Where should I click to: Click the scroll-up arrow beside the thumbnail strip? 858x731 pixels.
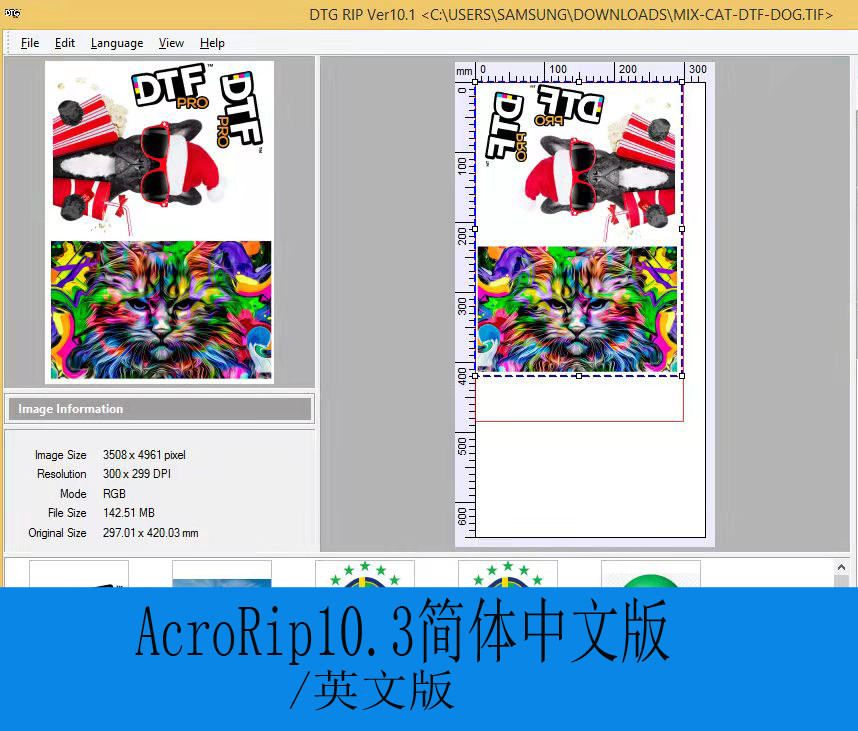[841, 566]
